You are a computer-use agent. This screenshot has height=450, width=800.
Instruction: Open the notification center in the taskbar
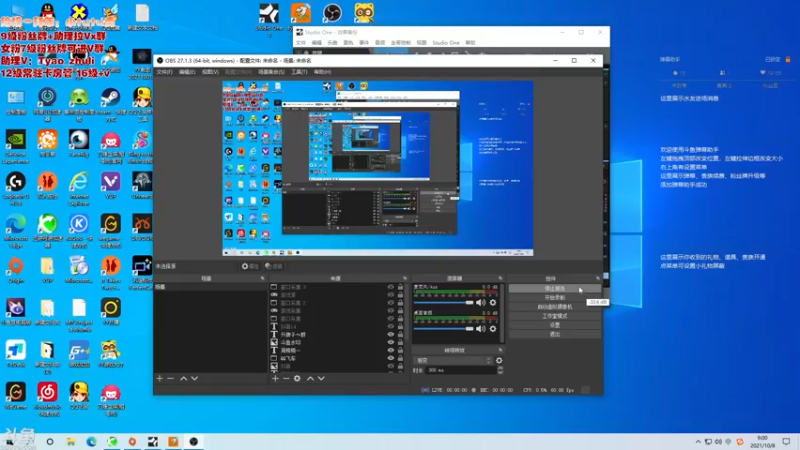(786, 442)
